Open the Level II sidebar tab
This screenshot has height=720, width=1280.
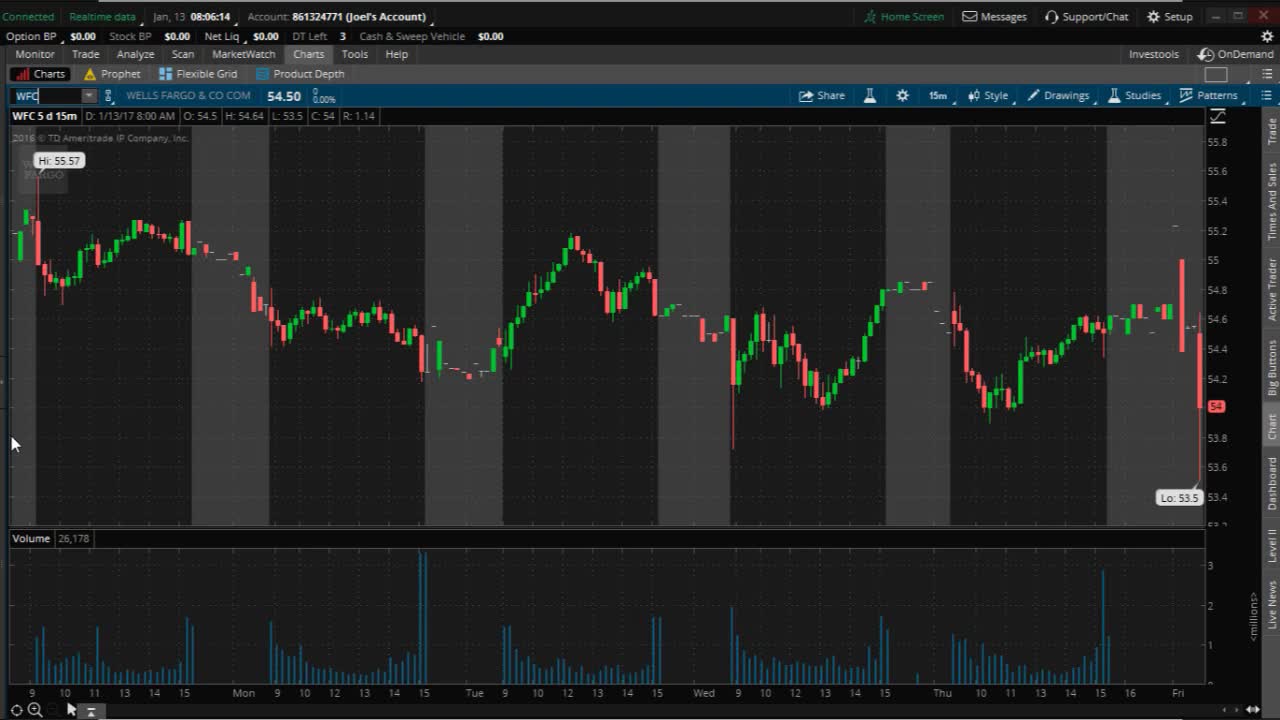coord(1272,545)
